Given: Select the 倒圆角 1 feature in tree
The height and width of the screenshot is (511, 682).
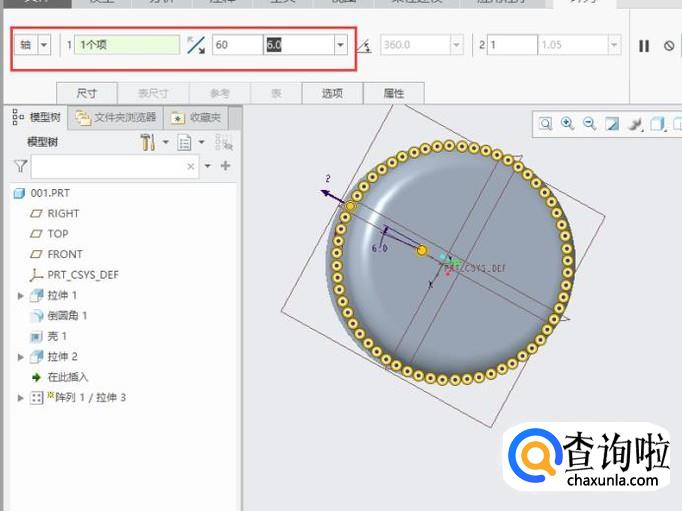Looking at the screenshot, I should [x=67, y=316].
